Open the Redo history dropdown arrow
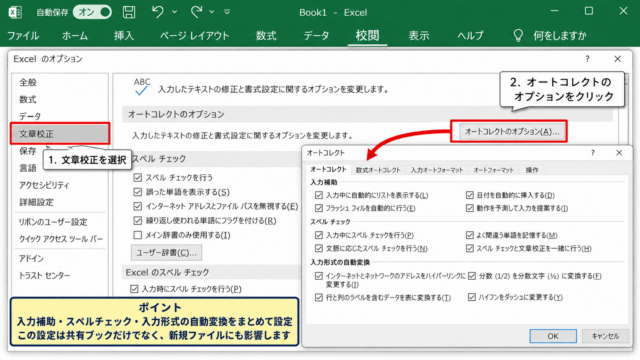This screenshot has width=640, height=360. pos(211,12)
